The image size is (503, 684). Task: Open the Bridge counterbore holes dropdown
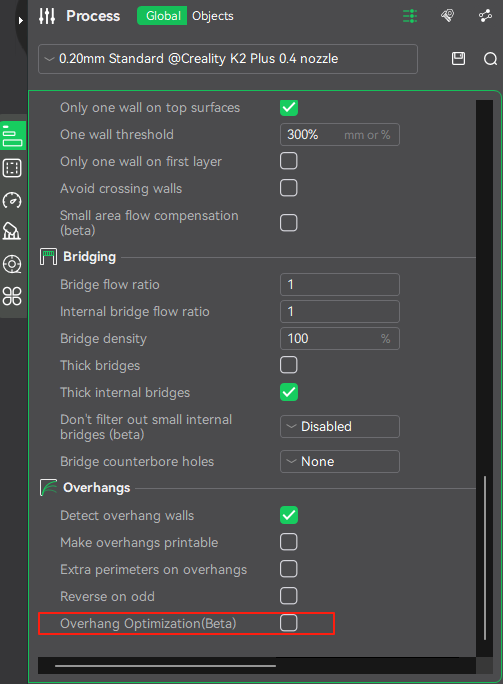click(339, 462)
